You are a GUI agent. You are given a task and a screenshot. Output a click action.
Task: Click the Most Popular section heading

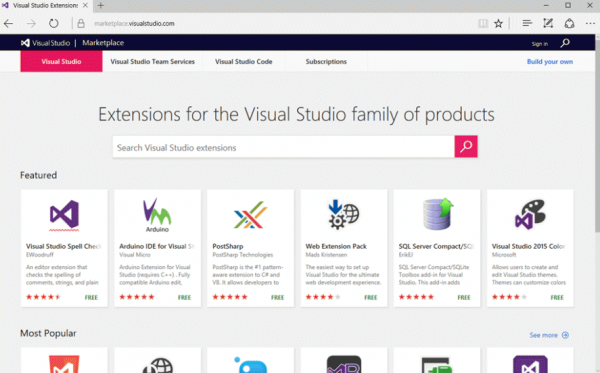[x=48, y=333]
